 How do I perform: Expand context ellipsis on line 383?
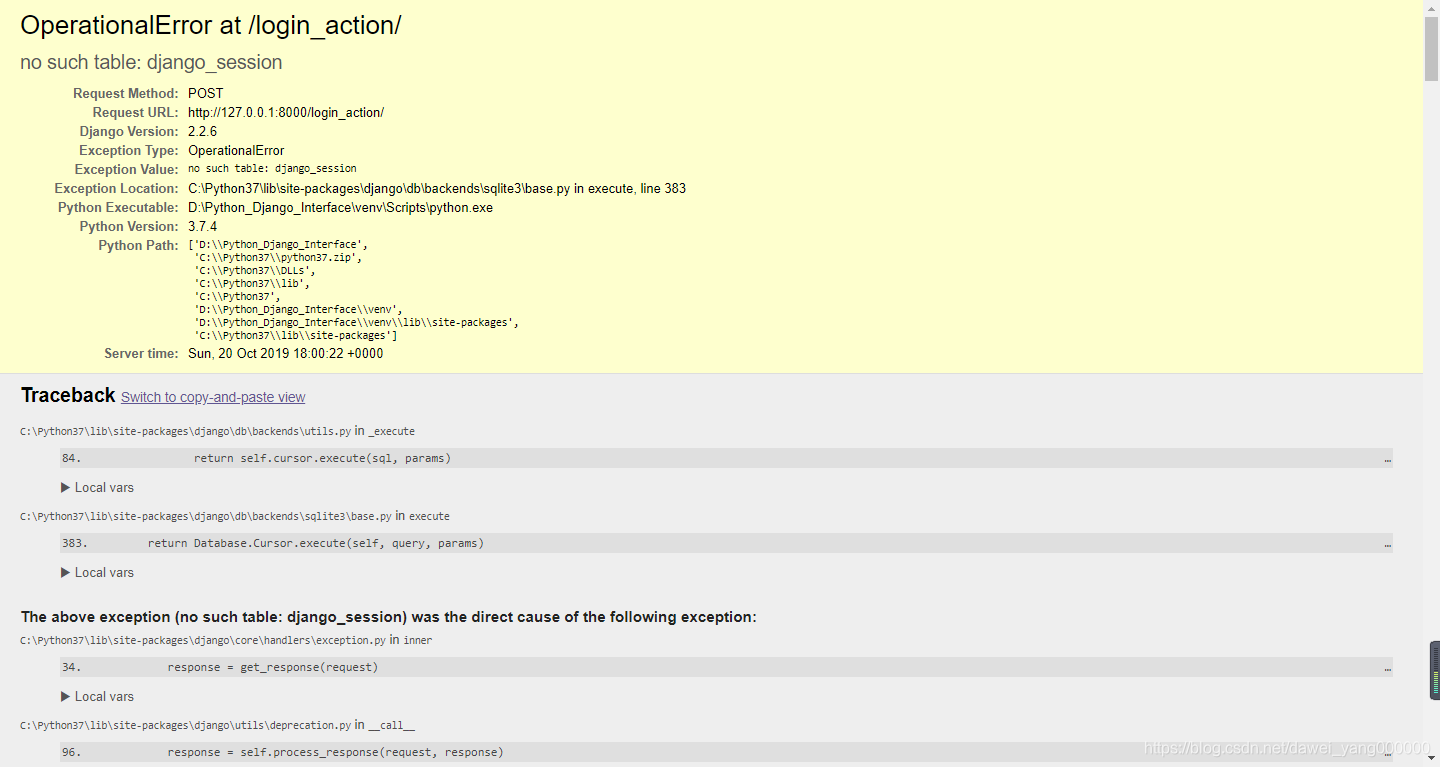pos(1387,543)
